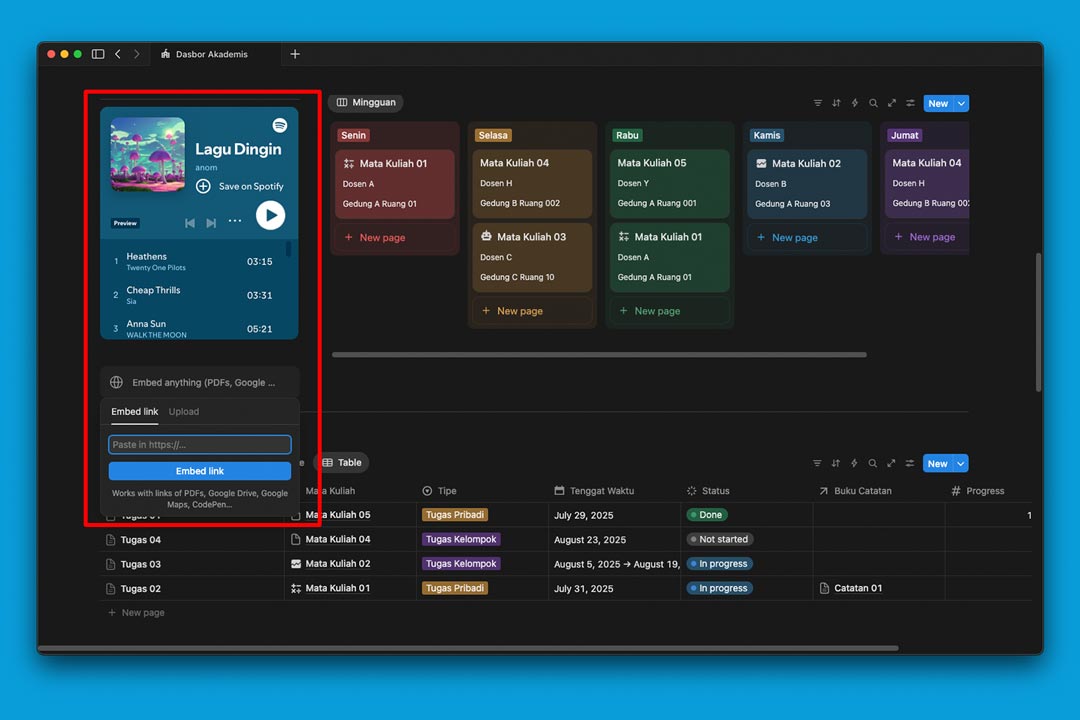
Task: Skip to previous track in Spotify embed
Action: pyautogui.click(x=190, y=223)
